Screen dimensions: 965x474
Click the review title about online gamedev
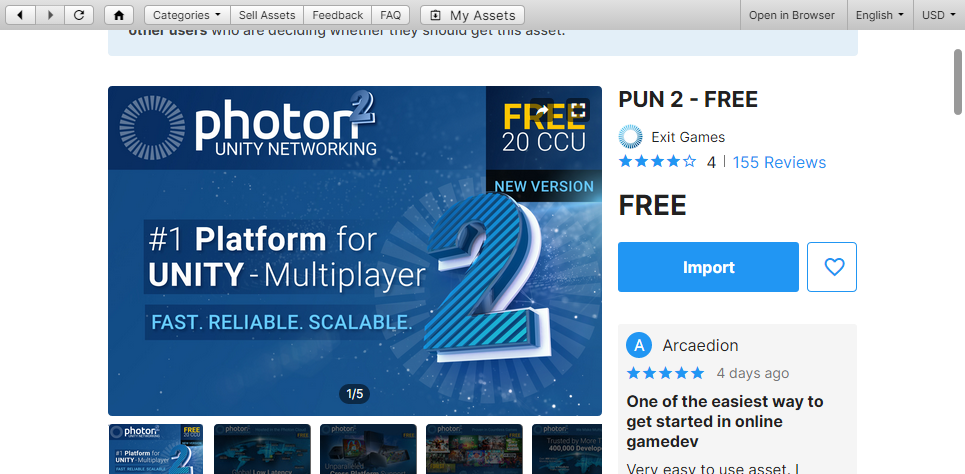(x=724, y=422)
